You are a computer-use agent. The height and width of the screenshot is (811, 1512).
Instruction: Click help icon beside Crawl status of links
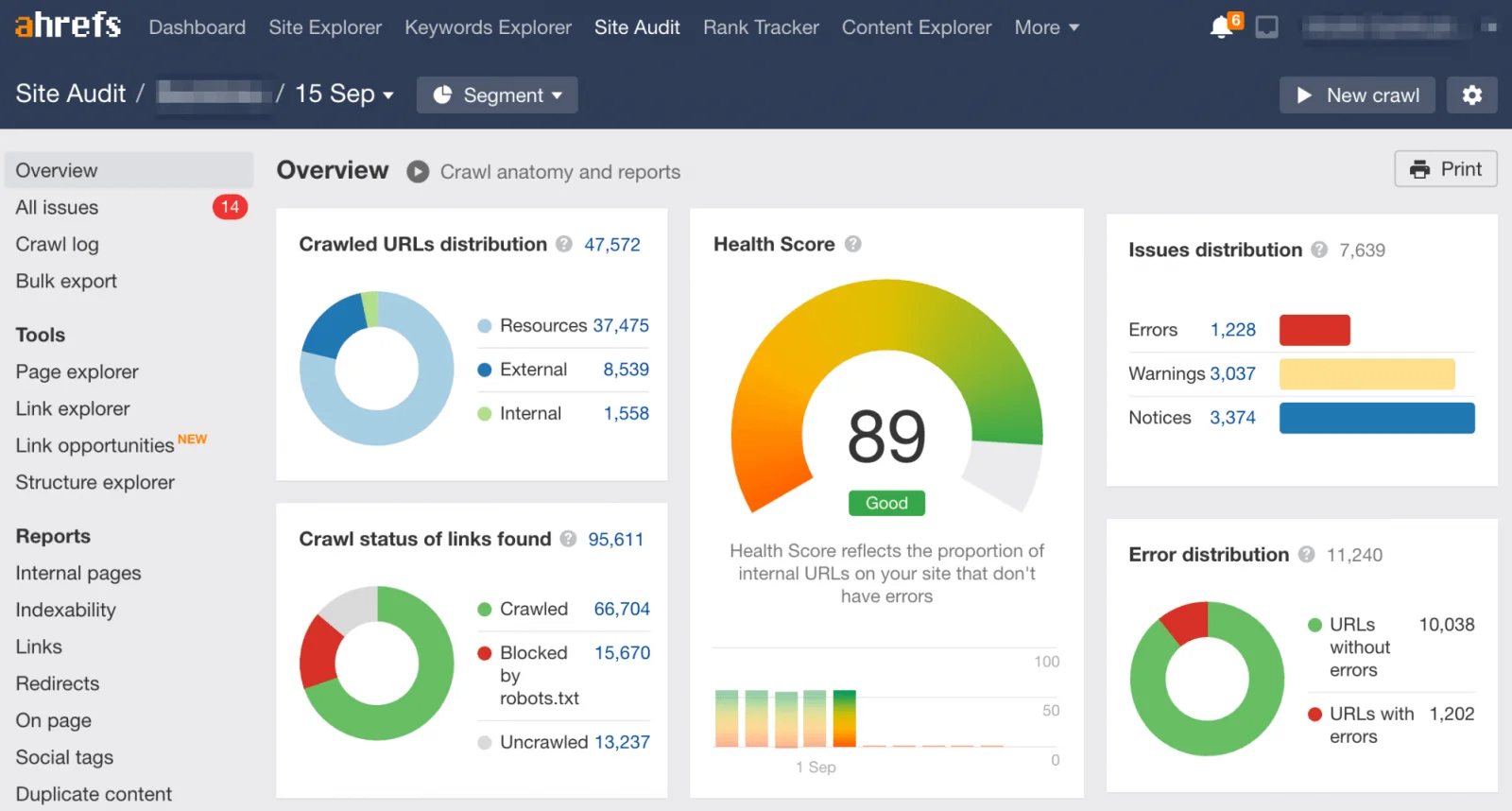[568, 539]
